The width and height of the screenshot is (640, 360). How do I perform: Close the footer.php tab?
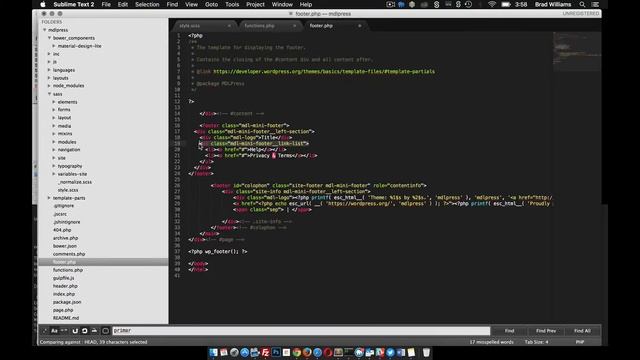click(360, 26)
